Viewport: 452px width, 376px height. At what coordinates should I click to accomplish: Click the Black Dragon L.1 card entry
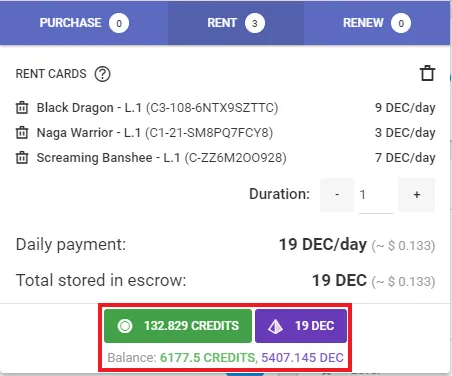pyautogui.click(x=157, y=108)
